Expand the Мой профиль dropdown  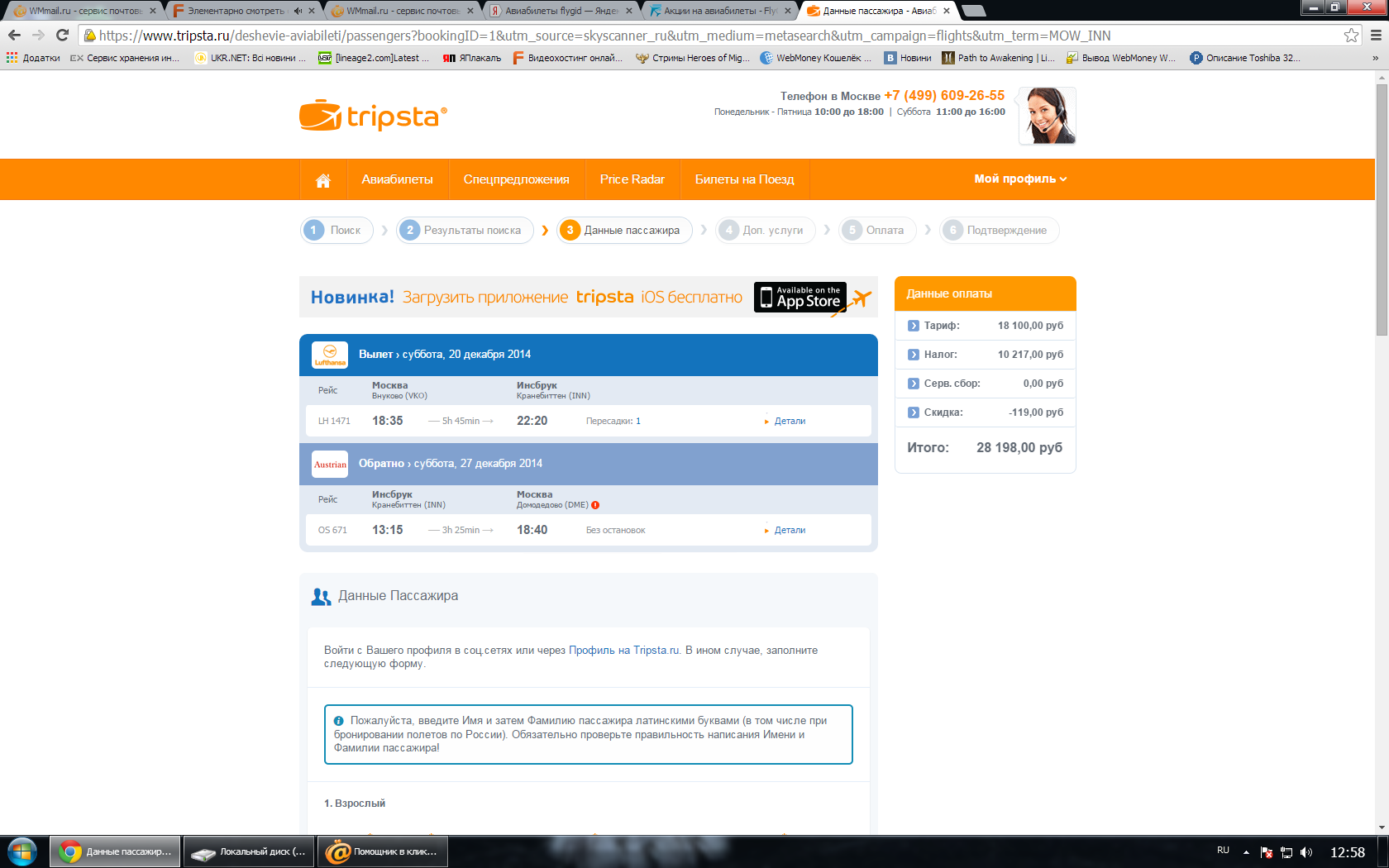tap(1020, 179)
